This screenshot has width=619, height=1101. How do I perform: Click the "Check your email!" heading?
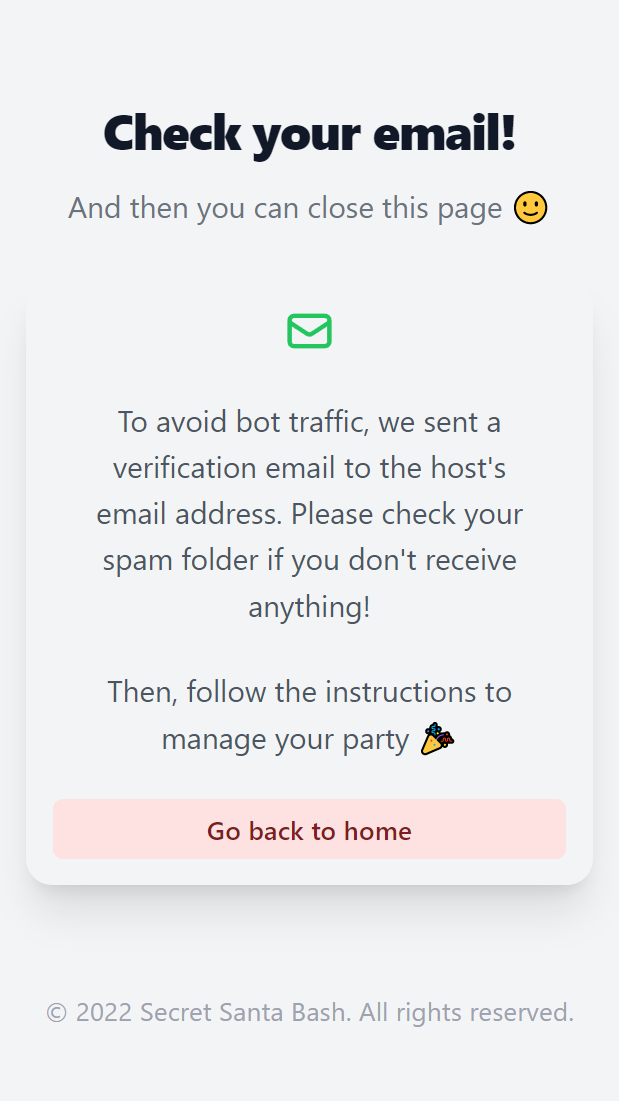(x=310, y=133)
